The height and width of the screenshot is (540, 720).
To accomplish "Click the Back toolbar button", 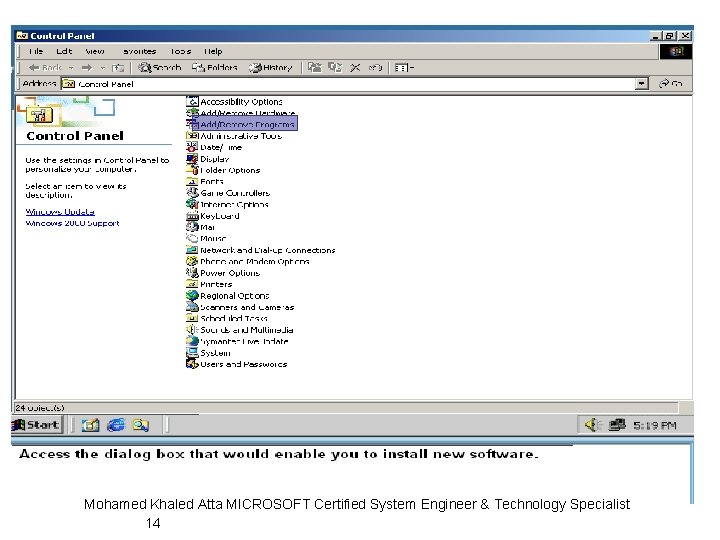I will [x=45, y=68].
